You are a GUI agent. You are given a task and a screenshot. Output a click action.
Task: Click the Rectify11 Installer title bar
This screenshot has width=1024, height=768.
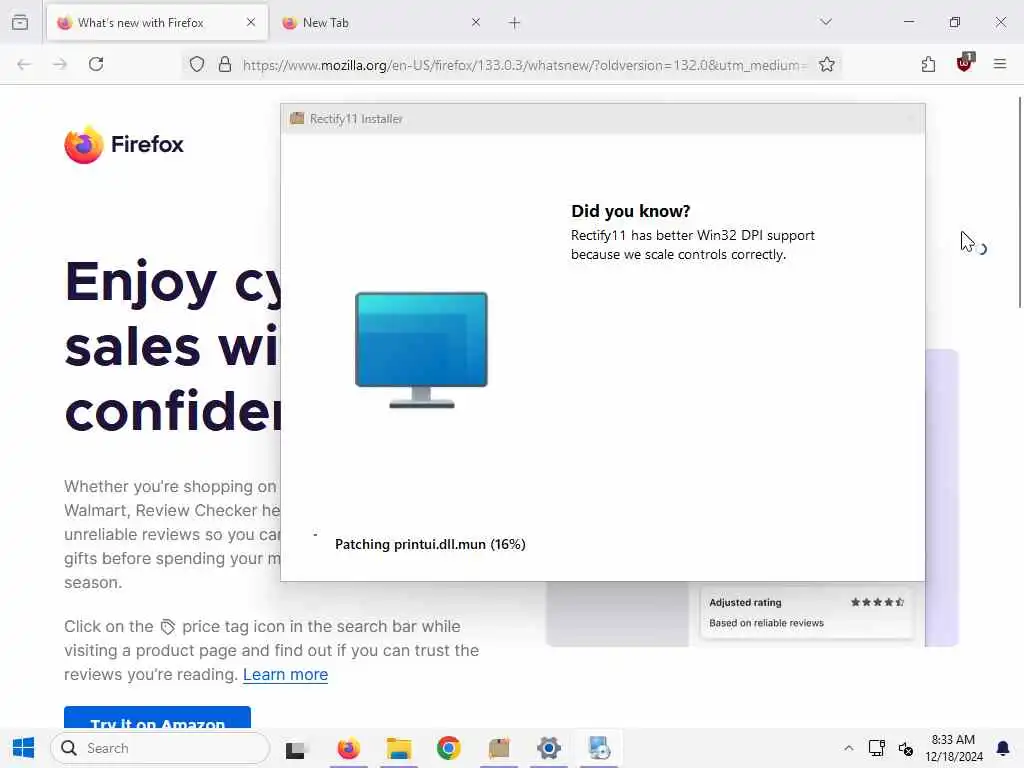(x=602, y=119)
